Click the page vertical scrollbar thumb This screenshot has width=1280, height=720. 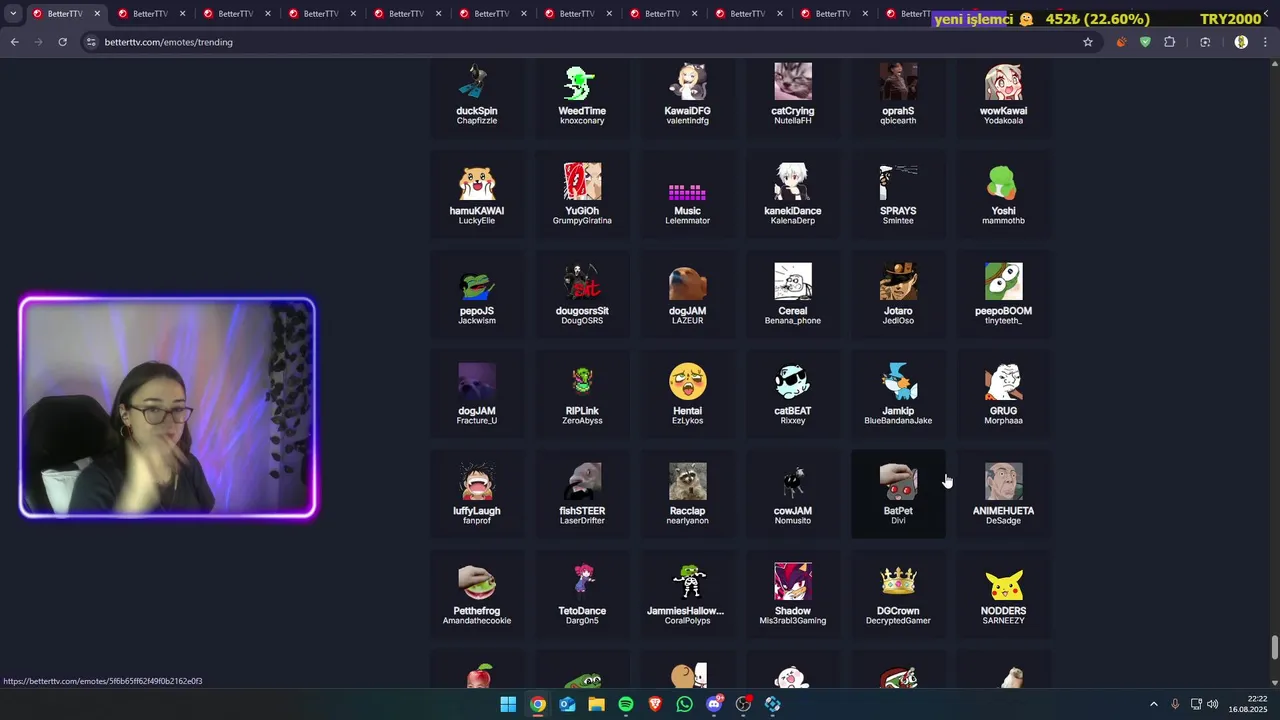(x=1274, y=647)
